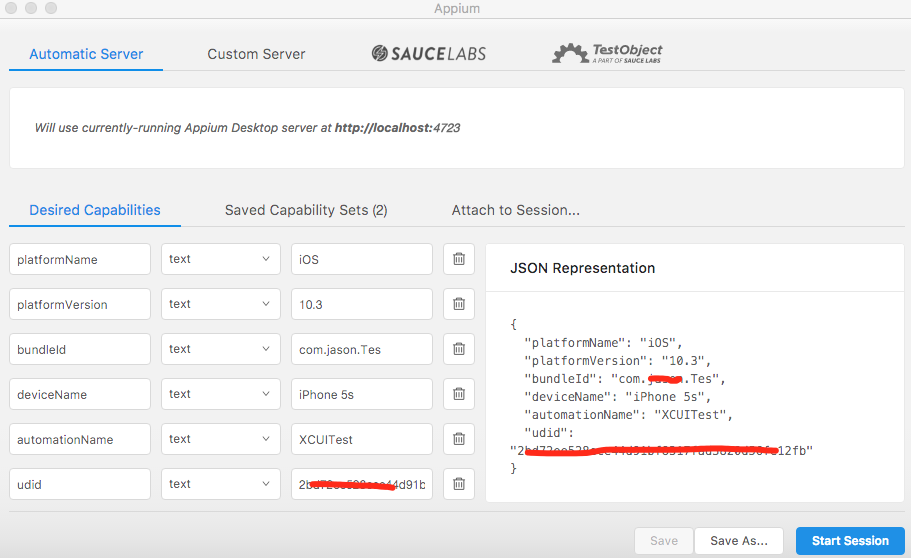Screen dimensions: 911x558
Task: Switch to the Custom Server tab
Action: (256, 54)
